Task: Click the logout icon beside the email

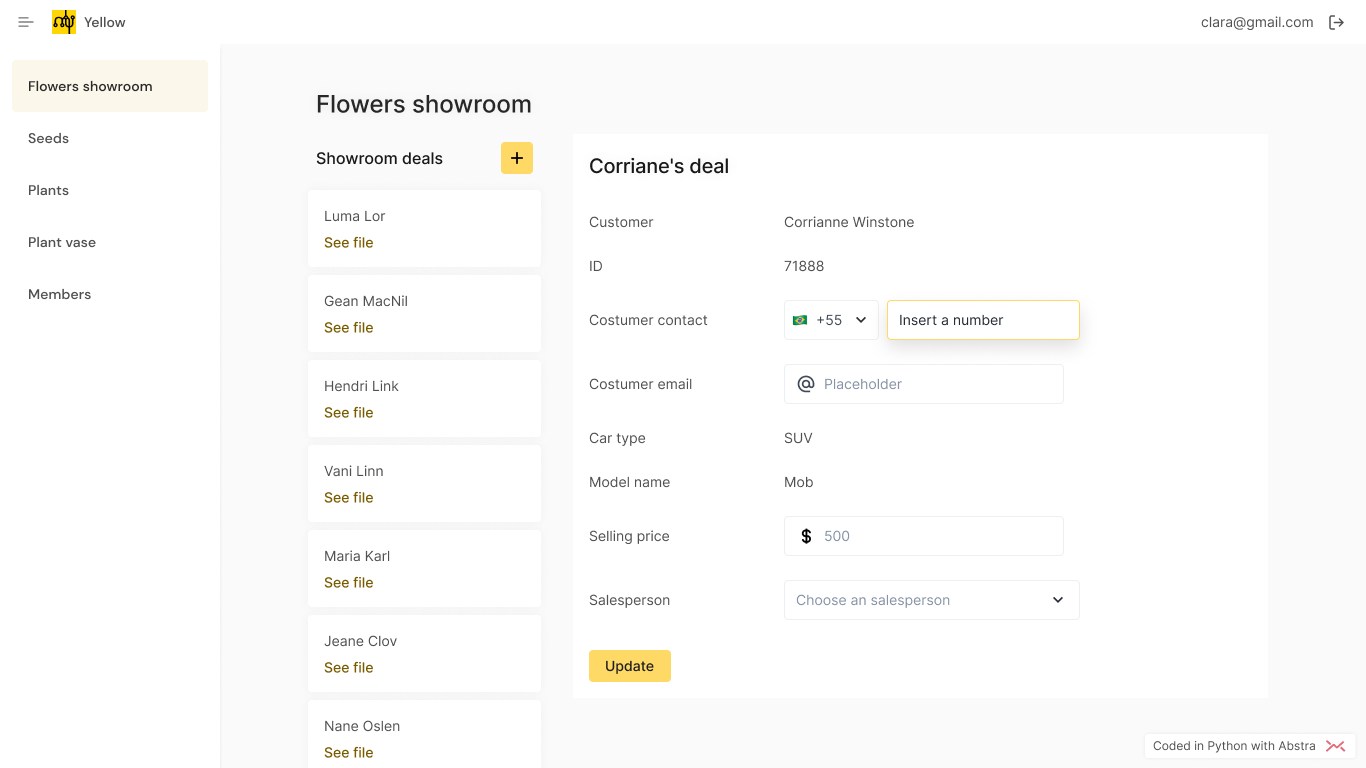Action: 1336,22
